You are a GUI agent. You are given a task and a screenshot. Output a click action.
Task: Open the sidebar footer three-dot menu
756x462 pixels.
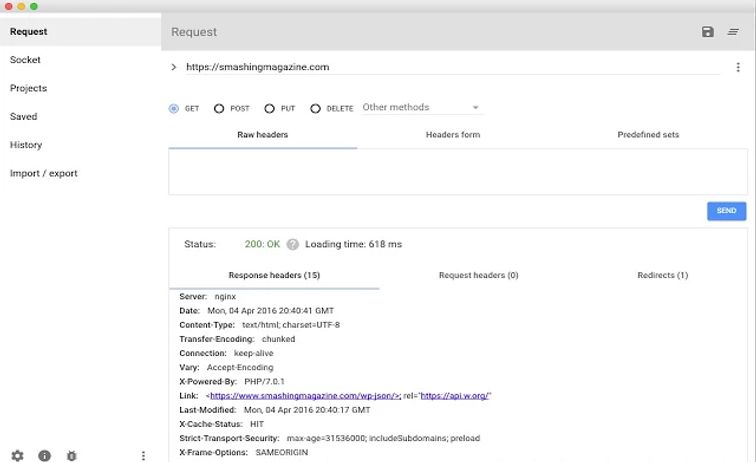[x=143, y=456]
